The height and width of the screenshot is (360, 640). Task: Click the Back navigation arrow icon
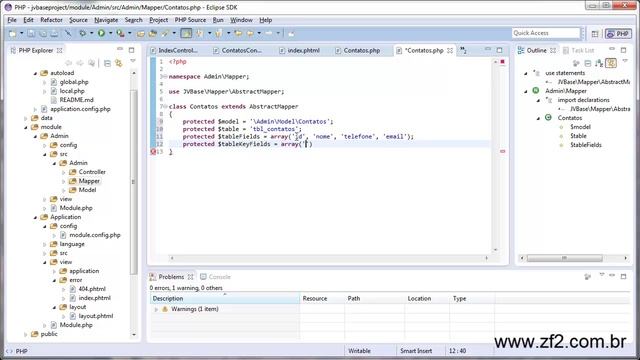(x=250, y=33)
